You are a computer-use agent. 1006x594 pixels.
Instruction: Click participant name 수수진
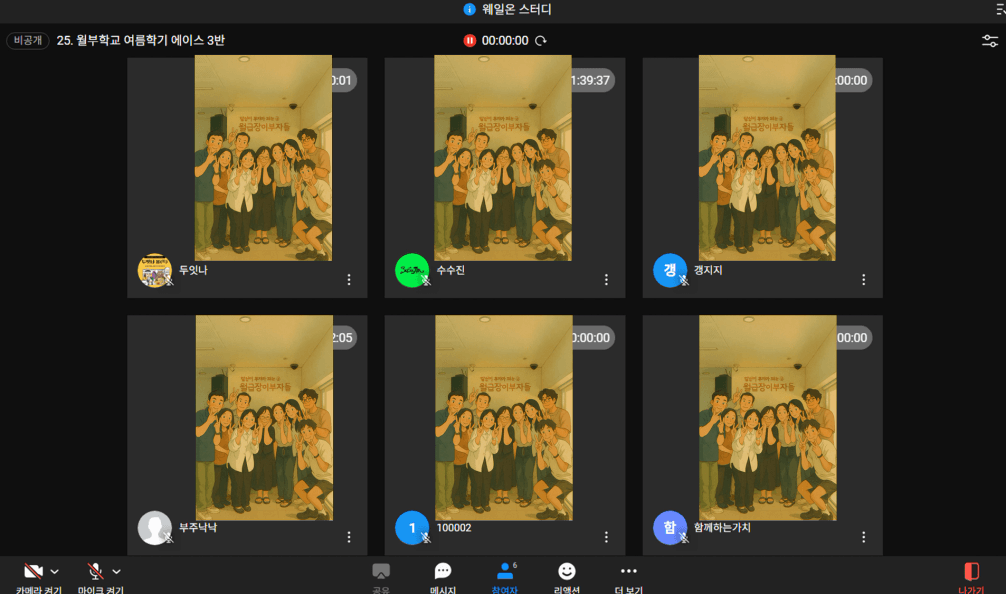click(450, 270)
